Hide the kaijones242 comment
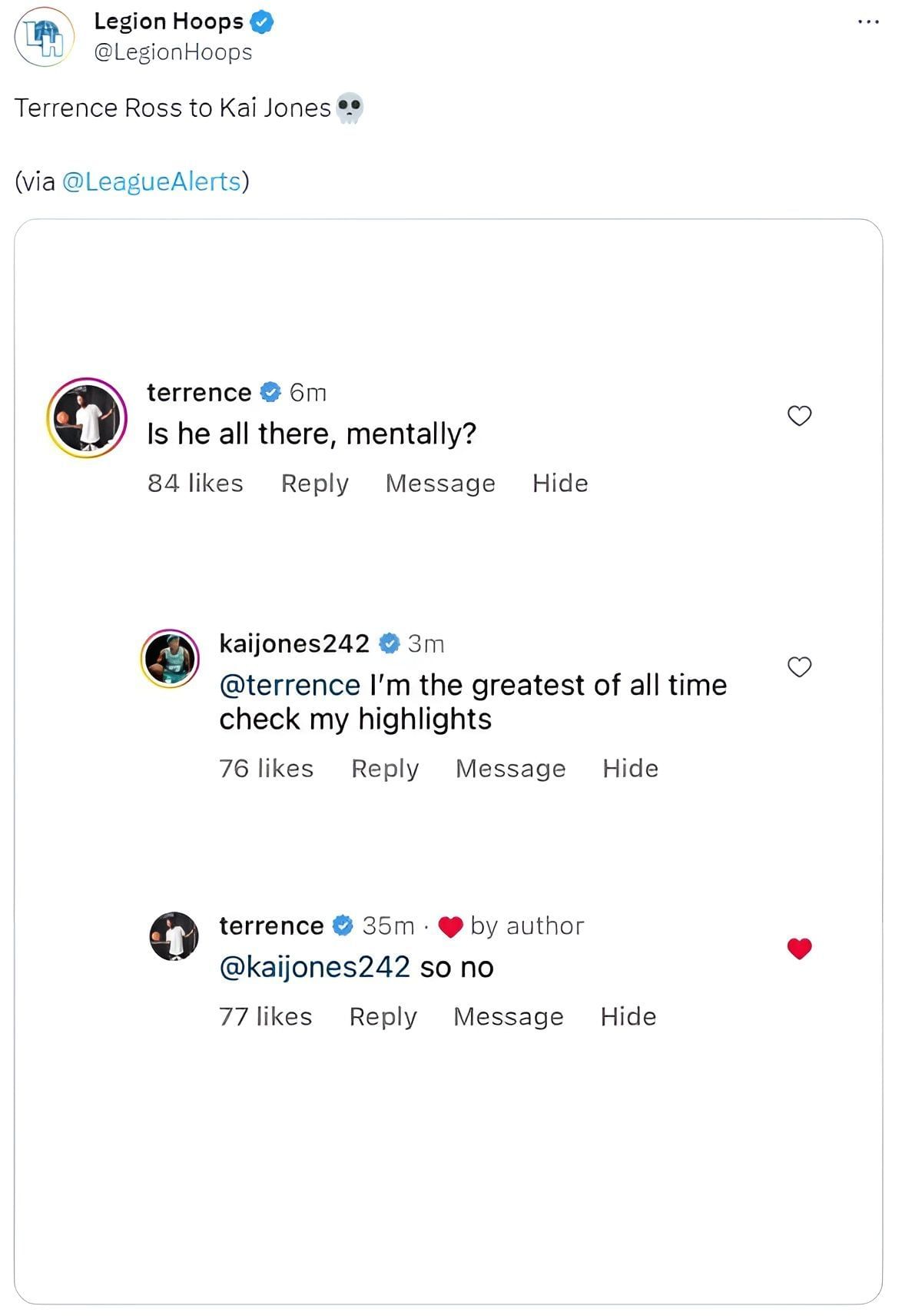The height and width of the screenshot is (1316, 902). coord(630,769)
